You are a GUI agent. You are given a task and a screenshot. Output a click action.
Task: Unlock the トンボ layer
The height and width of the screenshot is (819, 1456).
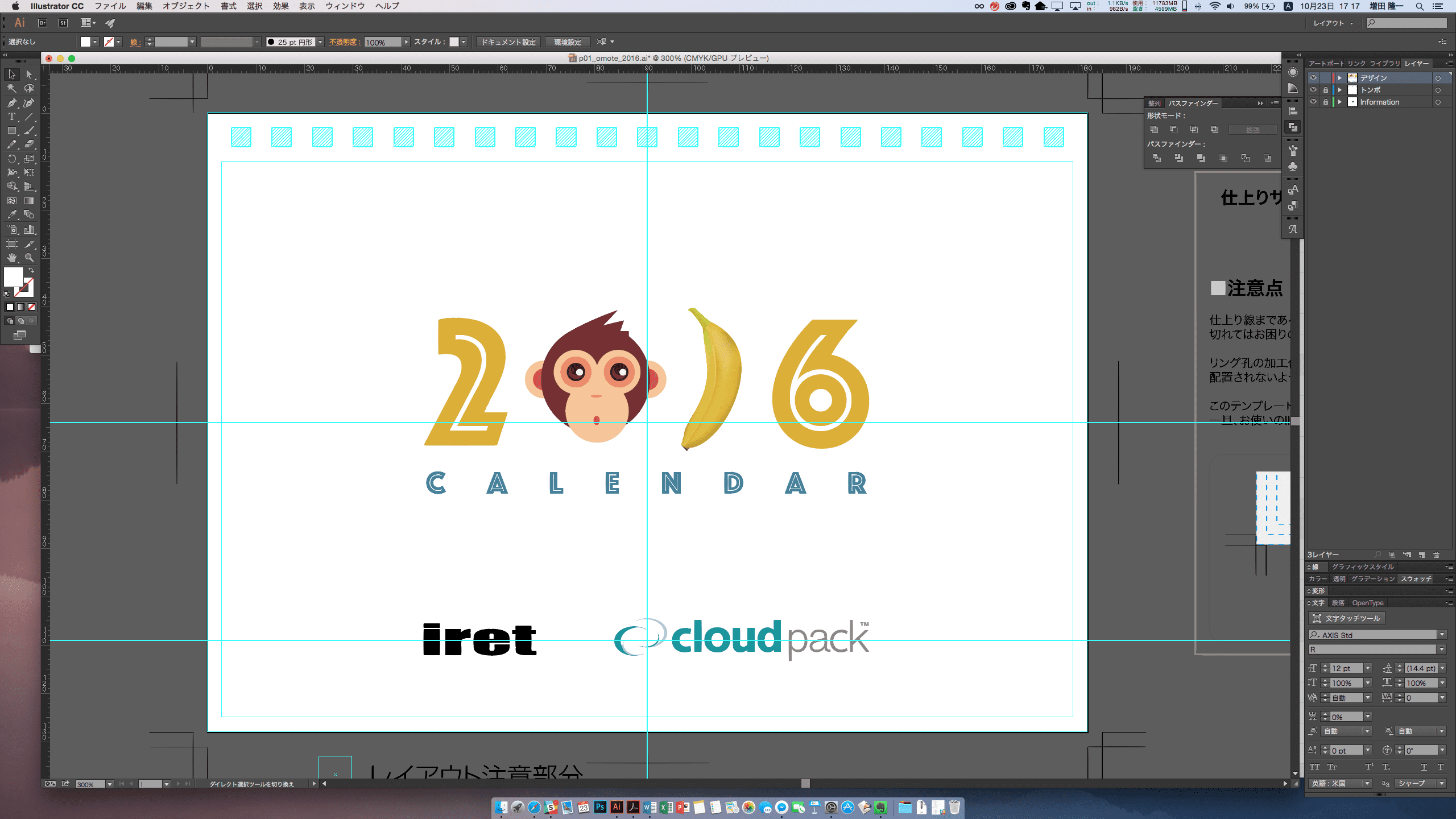(x=1326, y=90)
